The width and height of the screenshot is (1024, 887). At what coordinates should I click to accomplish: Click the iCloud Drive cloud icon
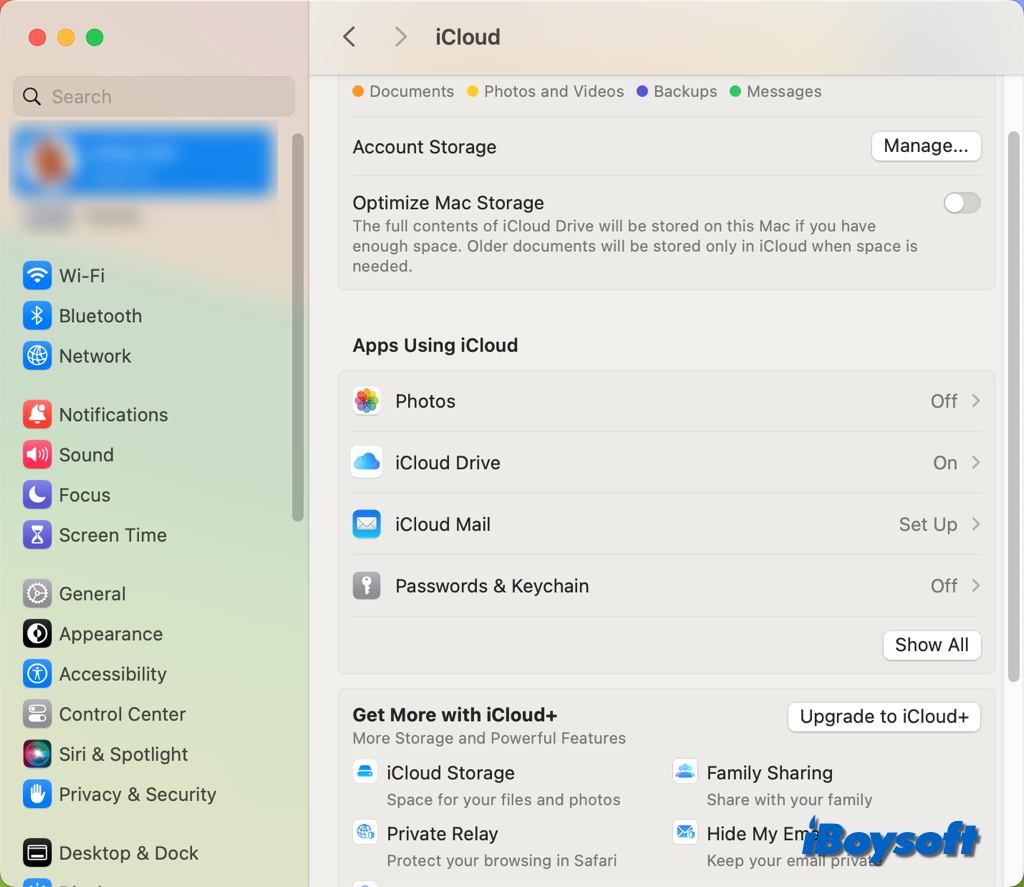pyautogui.click(x=367, y=462)
